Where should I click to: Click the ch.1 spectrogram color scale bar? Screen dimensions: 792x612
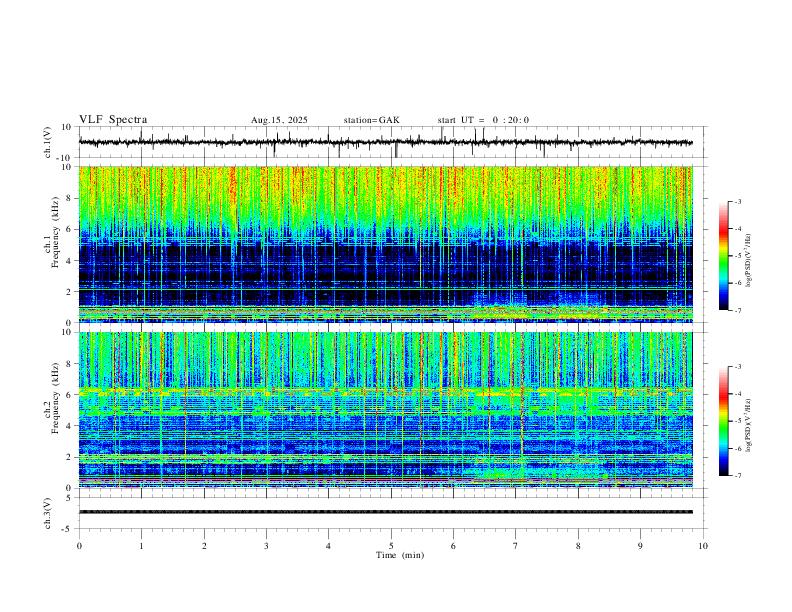coord(724,255)
